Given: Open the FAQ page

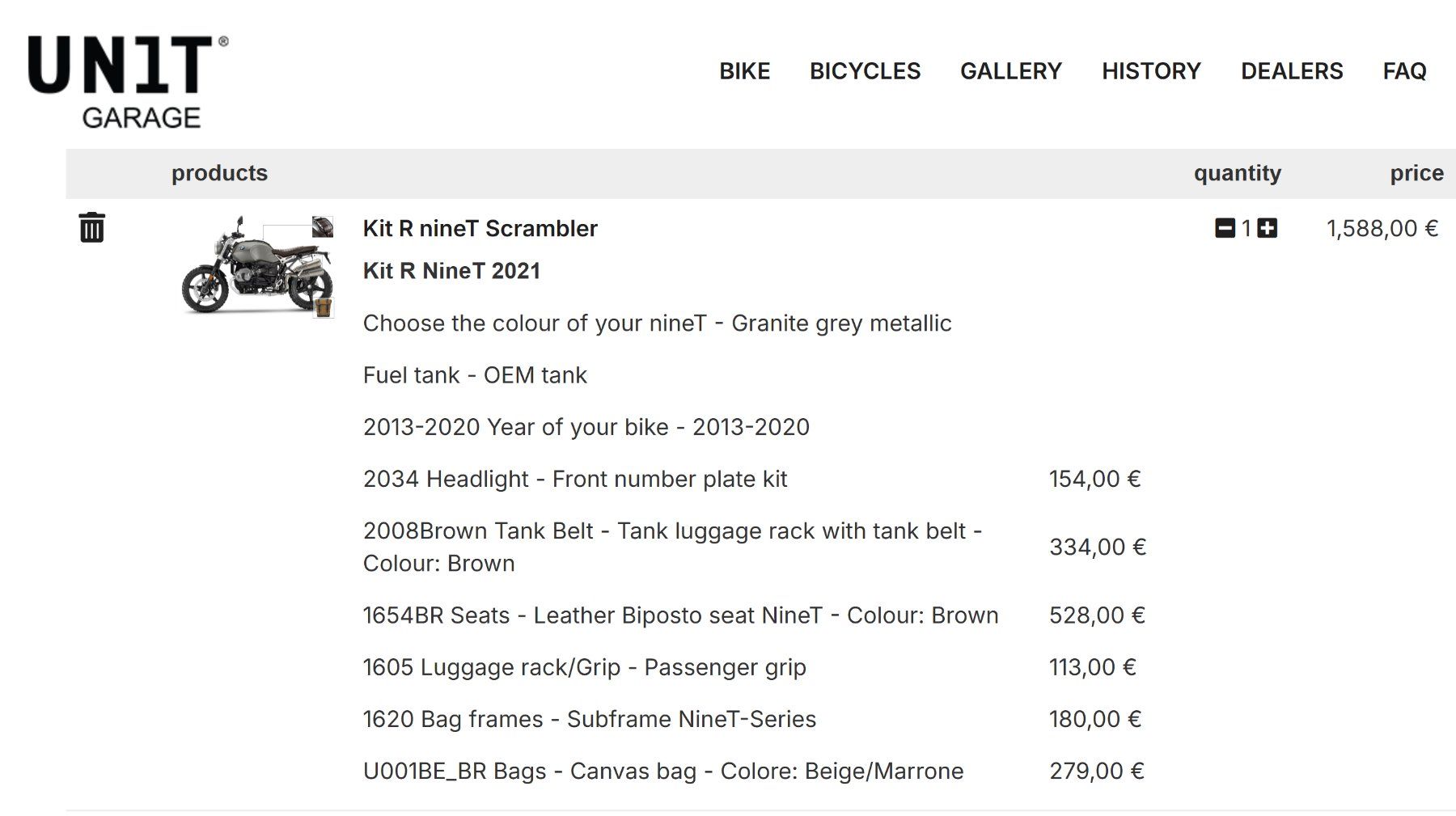Looking at the screenshot, I should (1404, 71).
